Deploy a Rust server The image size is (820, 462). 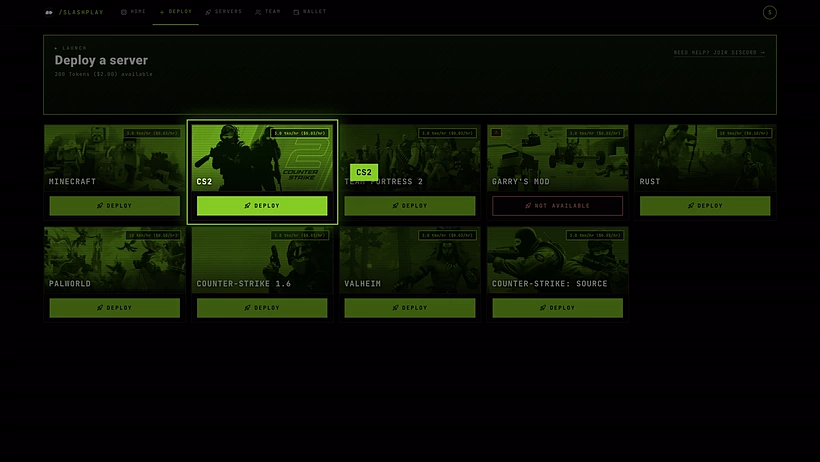click(705, 206)
